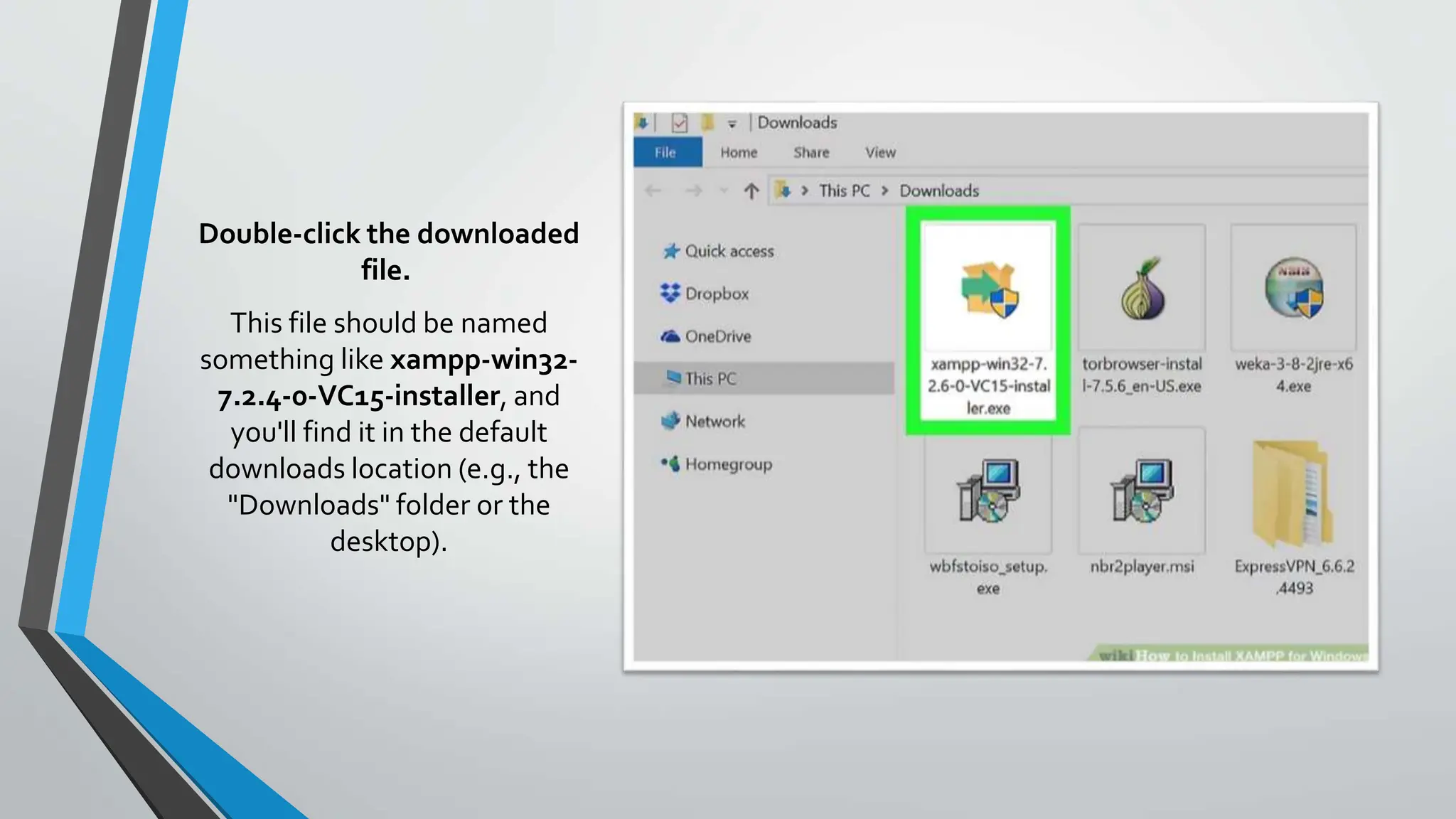
Task: Click the wbfstoiso_setup.exe file name
Action: 988,577
